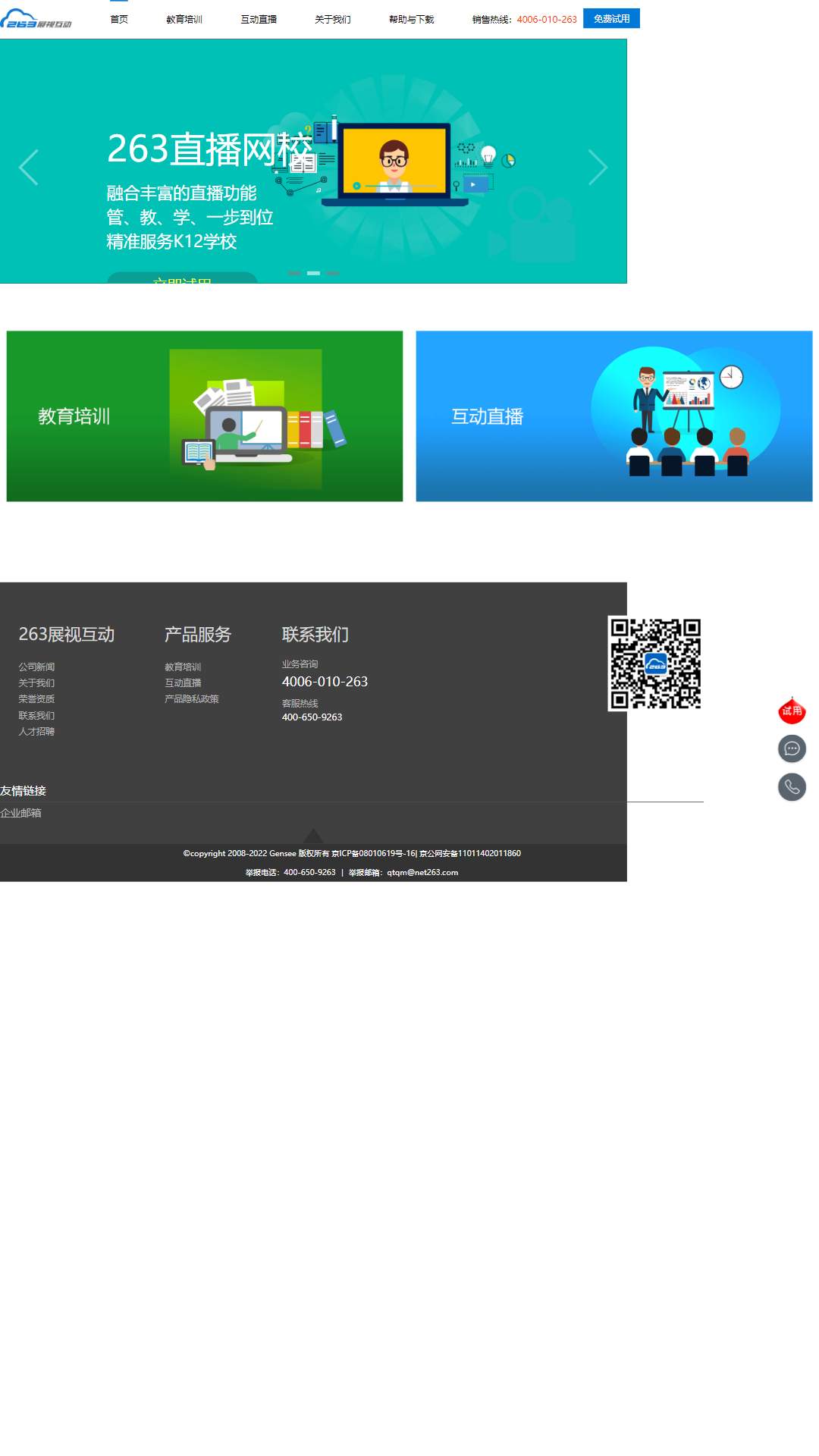
Task: Advance to the next carousel banner slide
Action: pos(598,168)
